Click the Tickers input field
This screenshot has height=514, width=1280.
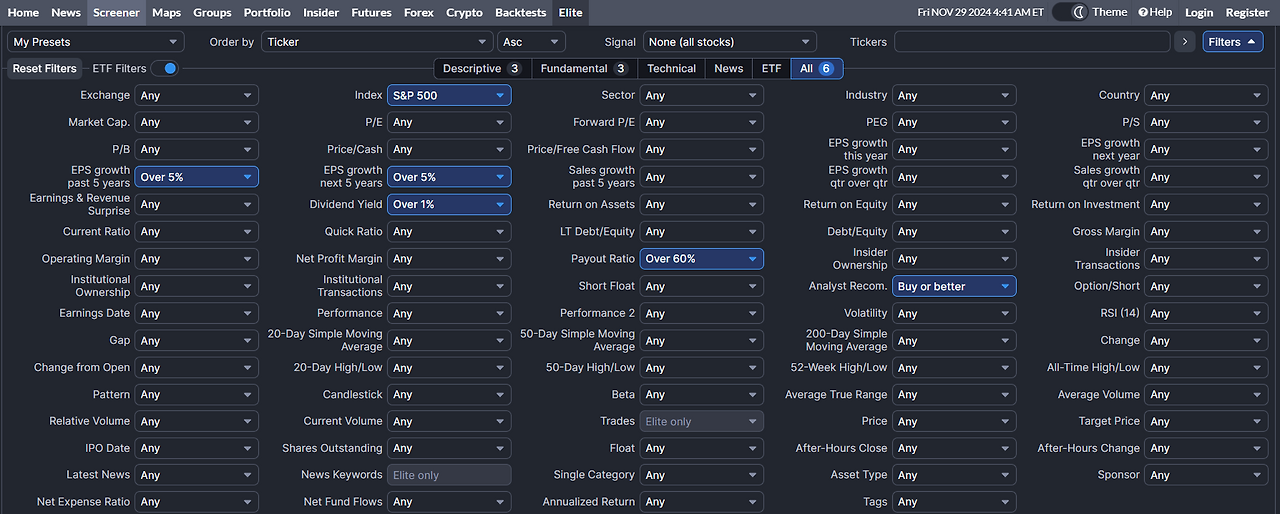point(1032,42)
